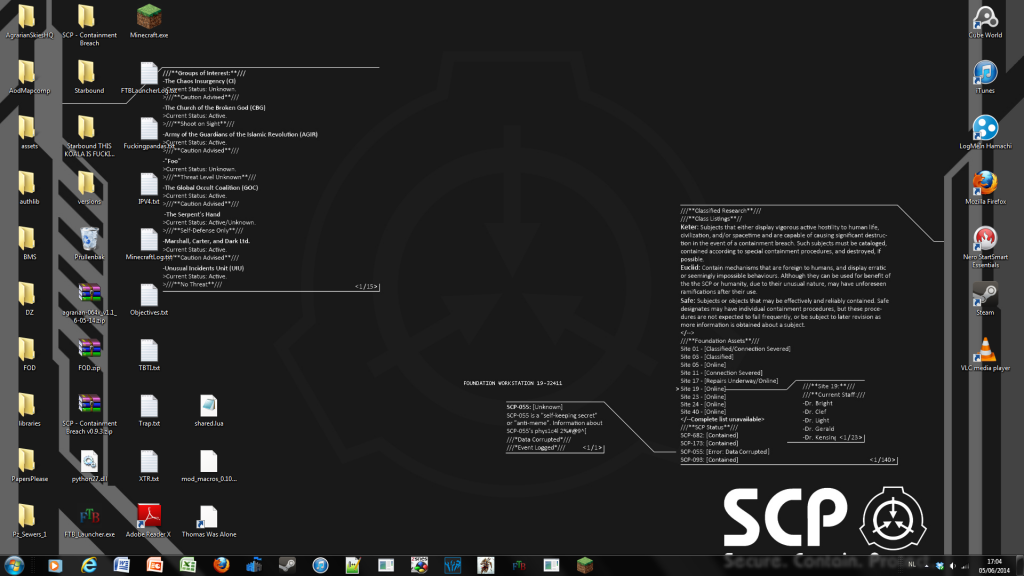Select the AodMapcomp folder
Image resolution: width=1024 pixels, height=576 pixels.
29,73
